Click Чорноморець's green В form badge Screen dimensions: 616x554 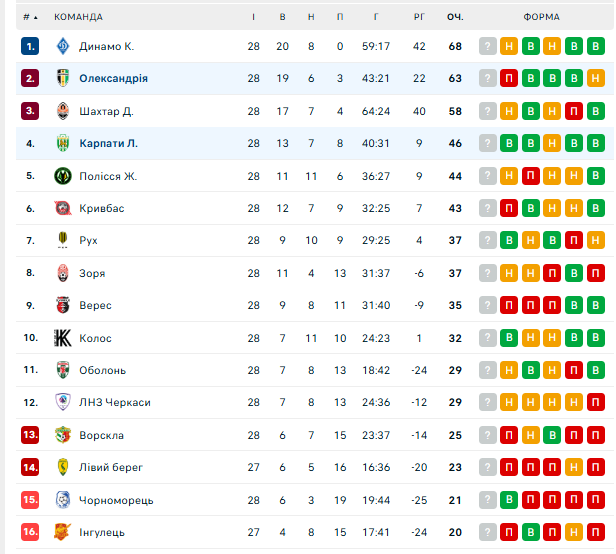point(509,500)
